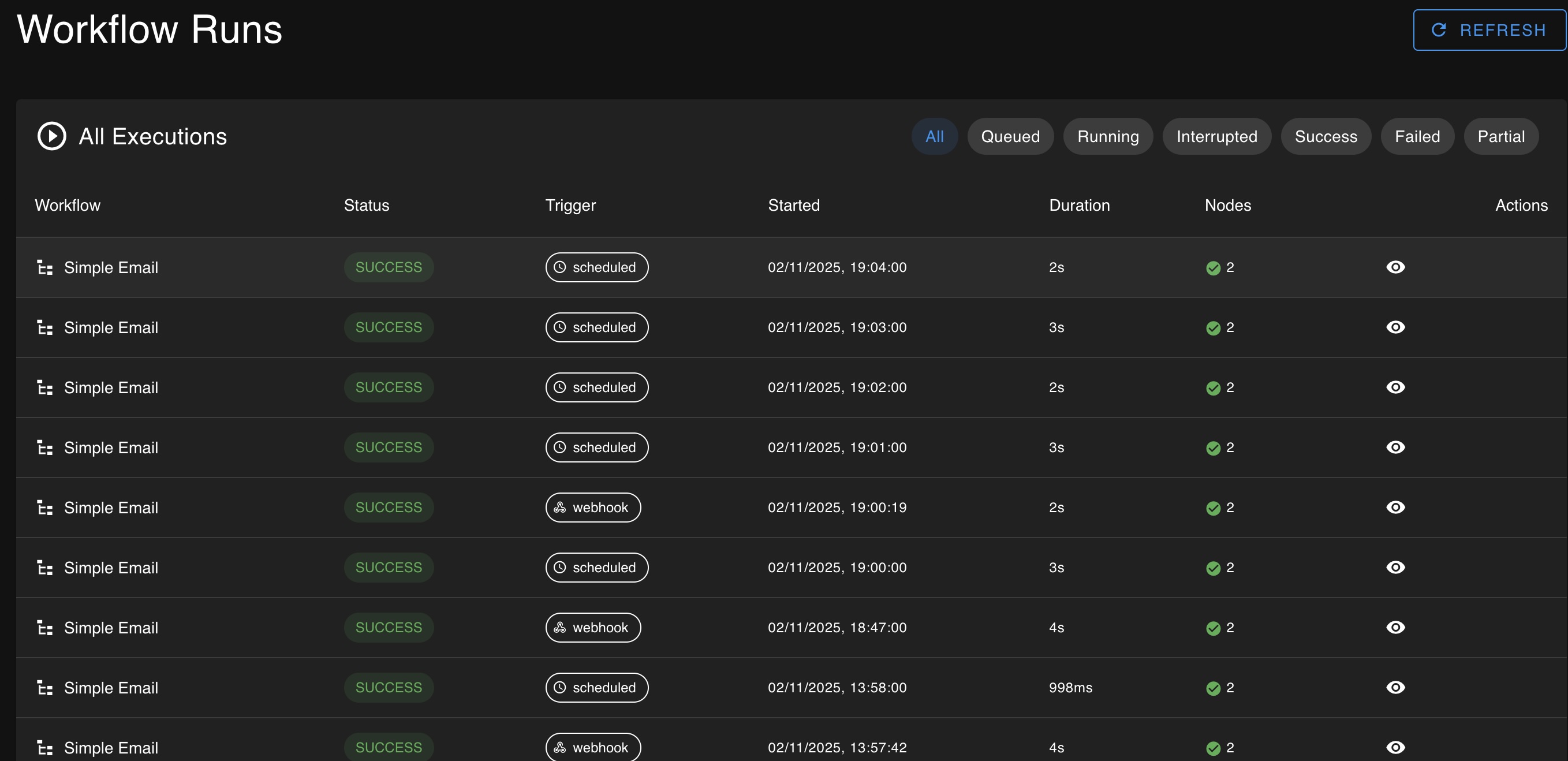Screen dimensions: 1568x761
Task: Click the clock icon in the 19:04:00 scheduled badge
Action: click(559, 267)
